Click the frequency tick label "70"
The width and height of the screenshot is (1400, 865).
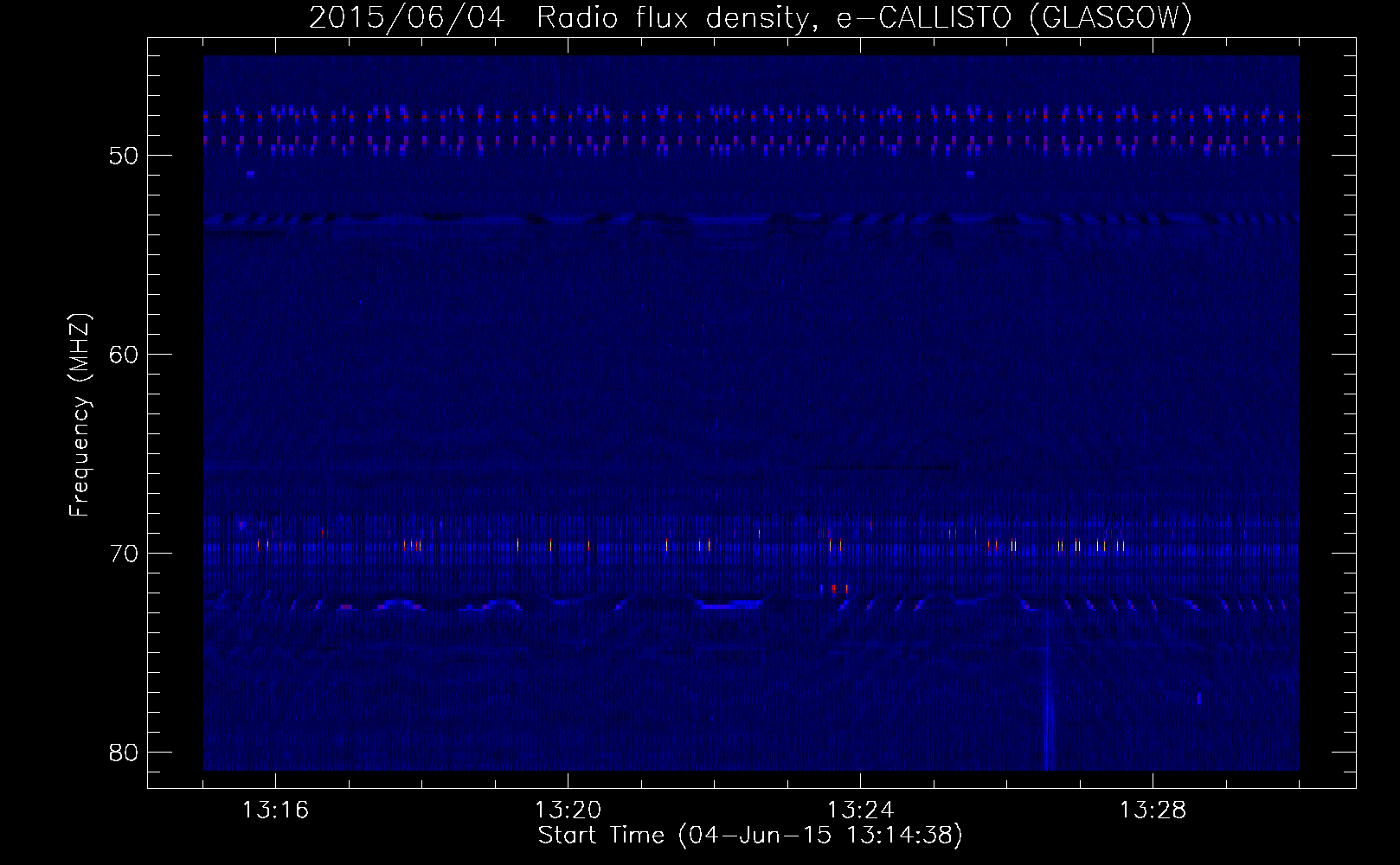tap(124, 554)
